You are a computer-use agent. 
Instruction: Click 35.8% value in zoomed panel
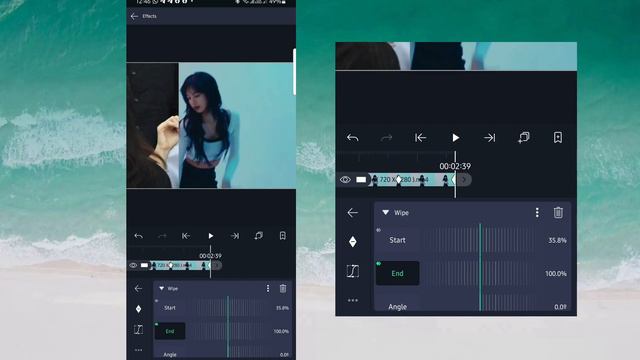(x=557, y=240)
